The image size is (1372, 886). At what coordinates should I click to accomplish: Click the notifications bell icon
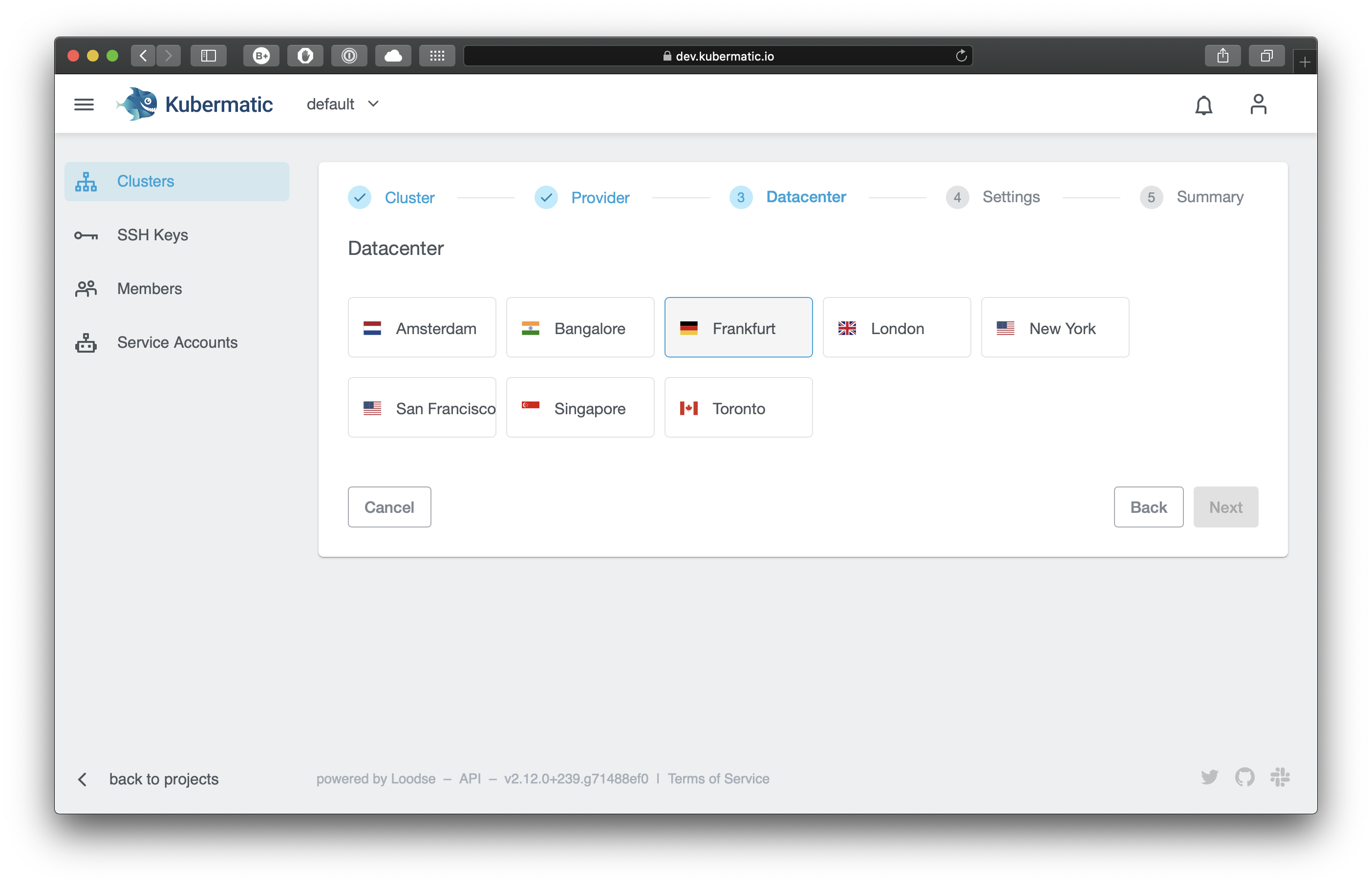[x=1203, y=105]
